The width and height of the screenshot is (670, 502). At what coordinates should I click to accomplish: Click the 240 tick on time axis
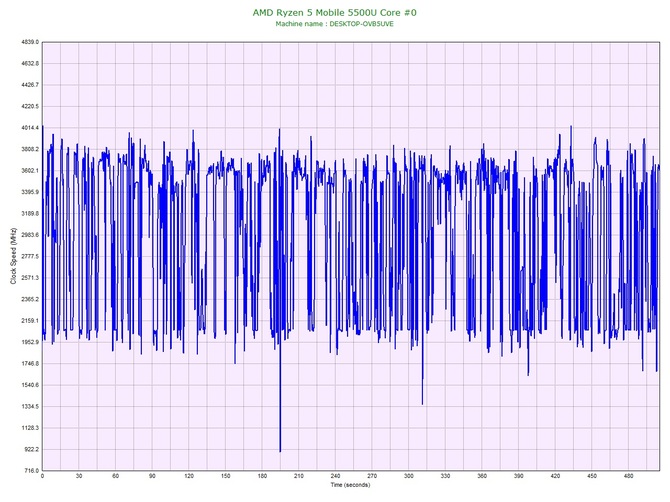coord(335,476)
